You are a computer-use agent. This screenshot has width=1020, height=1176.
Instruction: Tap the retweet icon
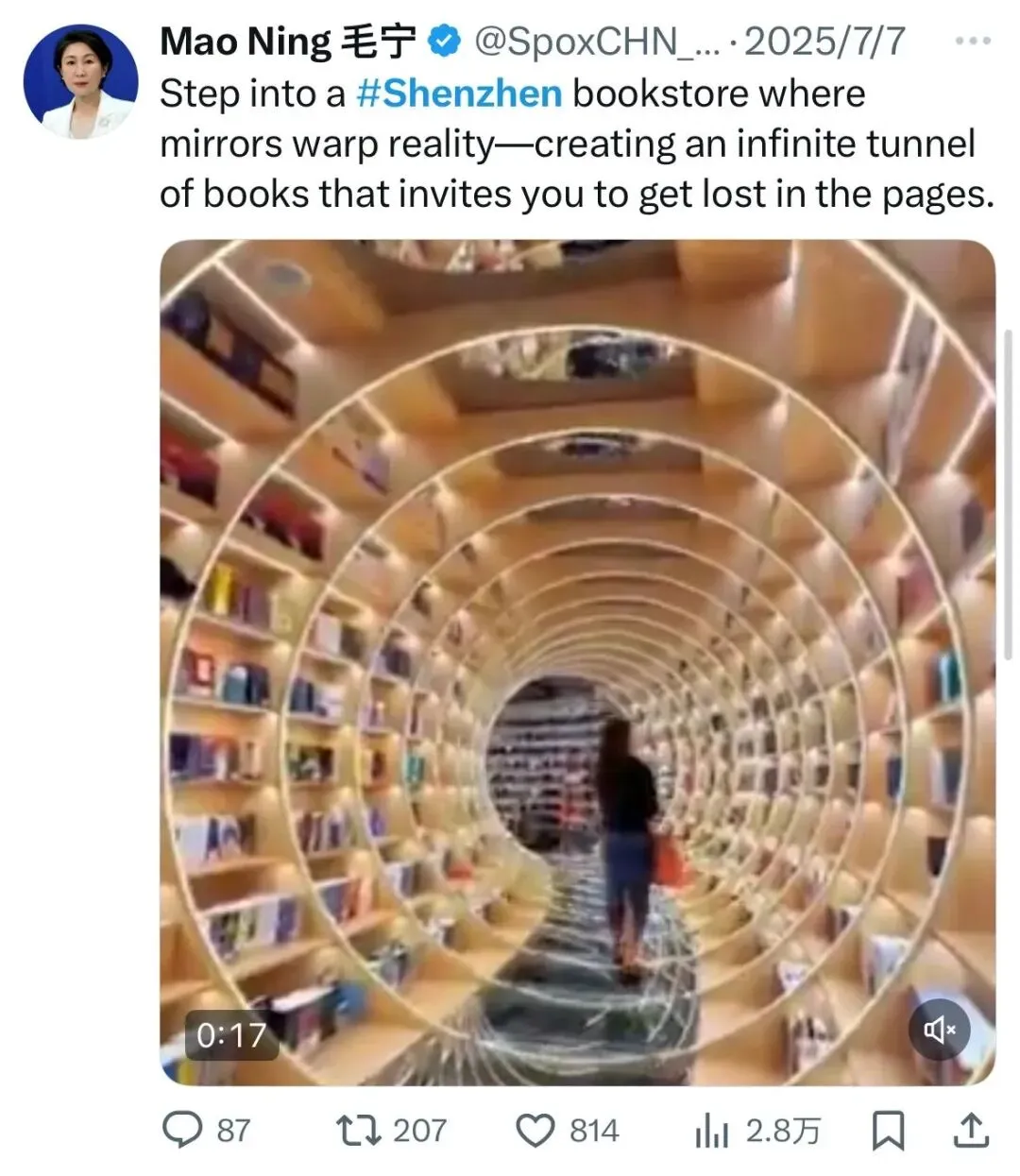358,1130
